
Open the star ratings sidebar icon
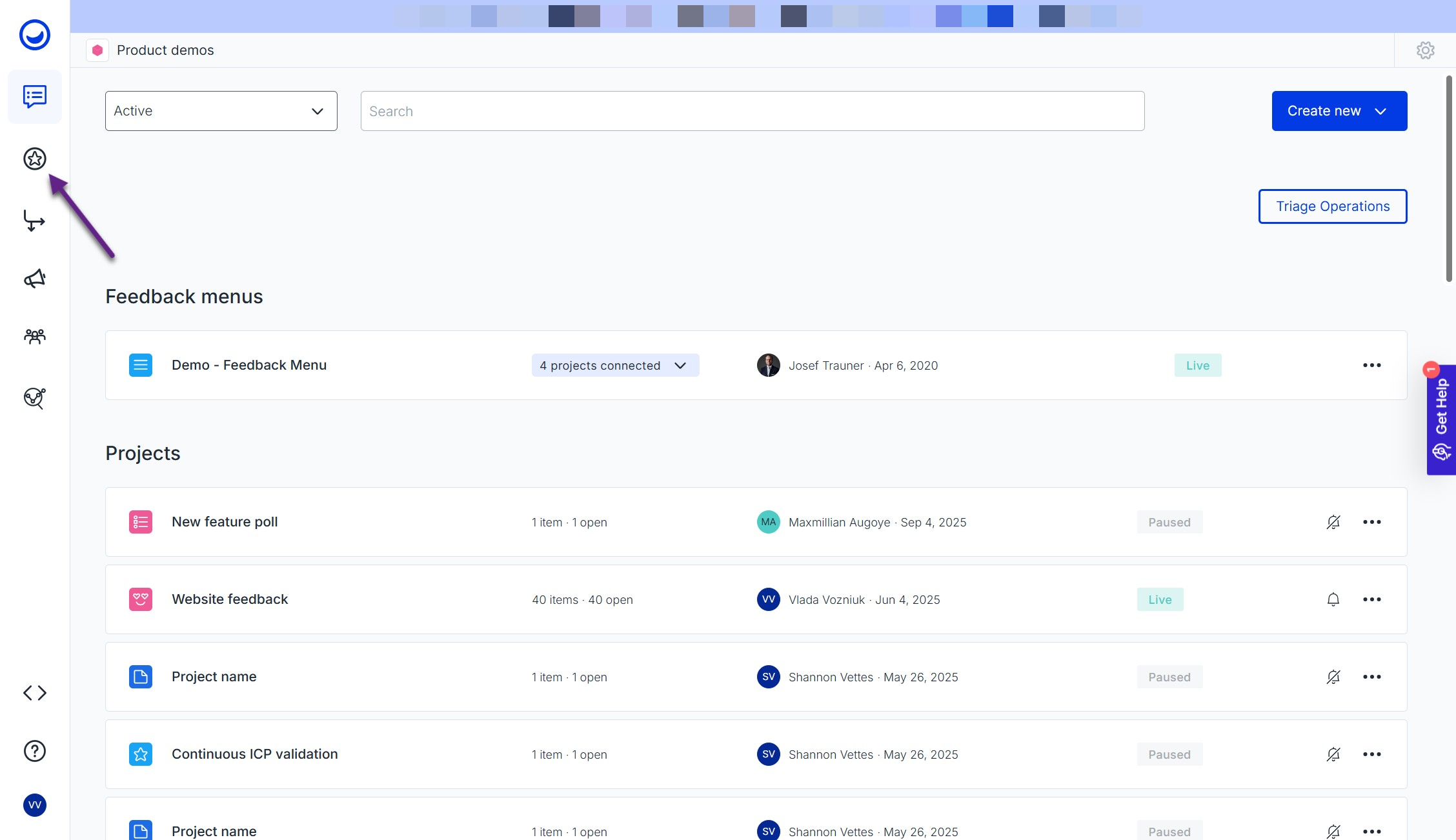(x=35, y=159)
